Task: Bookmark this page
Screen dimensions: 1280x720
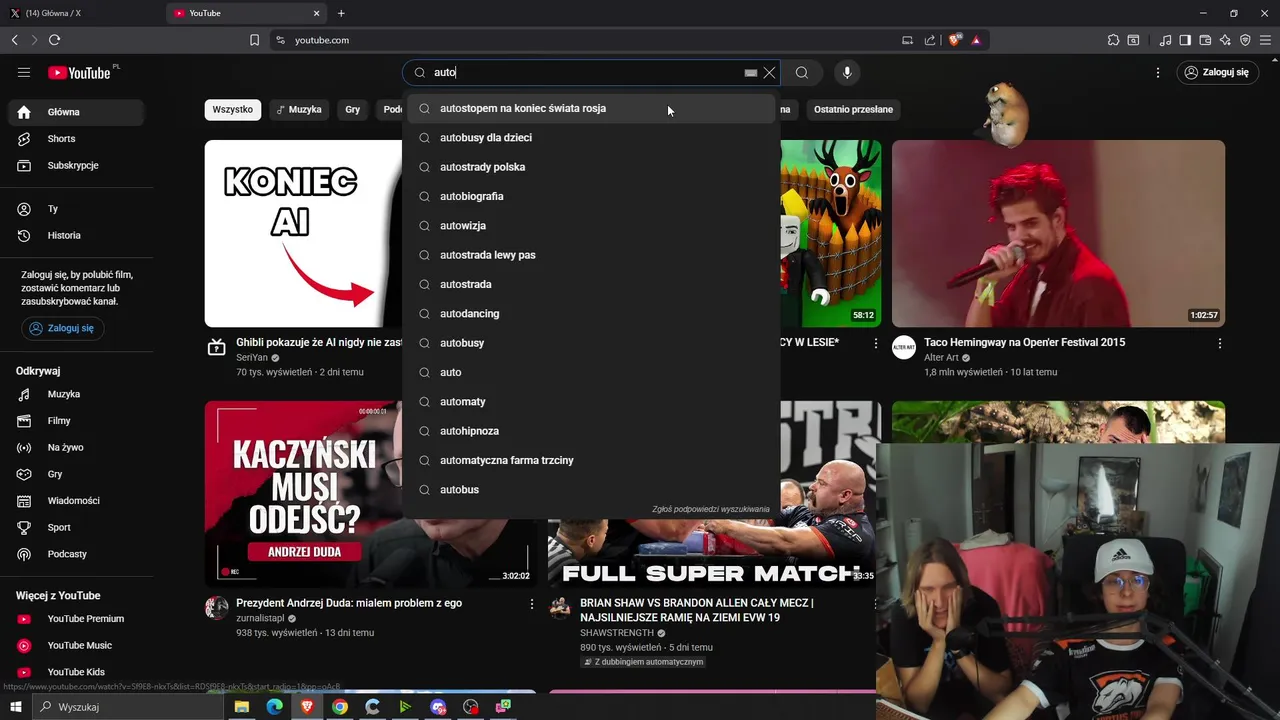Action: pyautogui.click(x=254, y=40)
